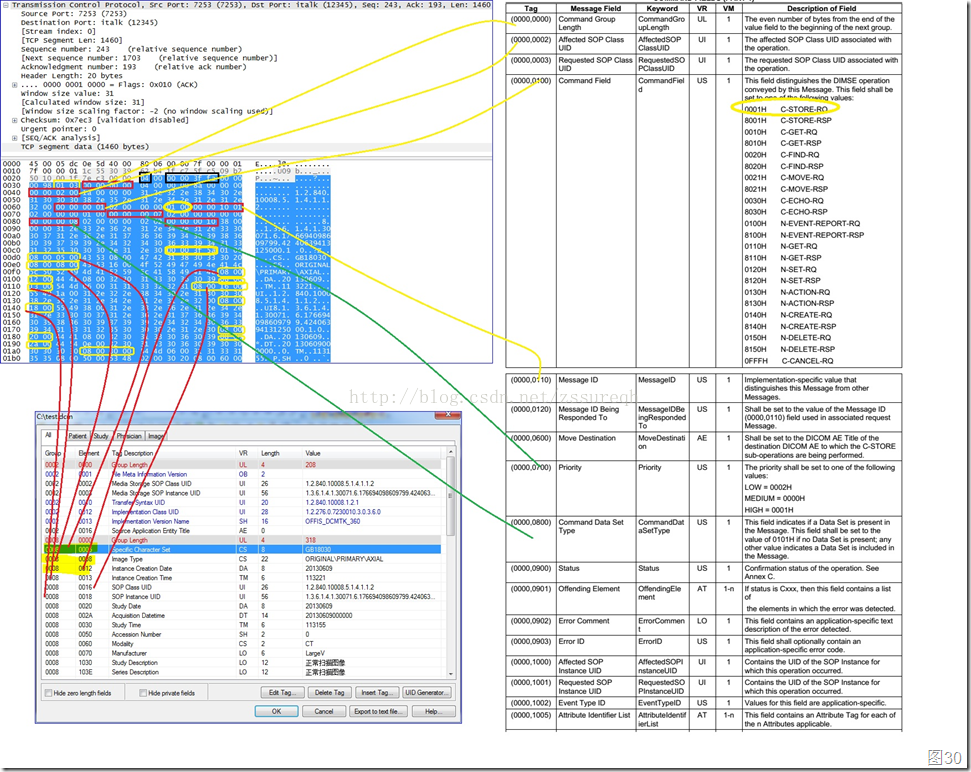
Task: Click the 'C-ECHO-RQ' table entry
Action: pos(803,201)
